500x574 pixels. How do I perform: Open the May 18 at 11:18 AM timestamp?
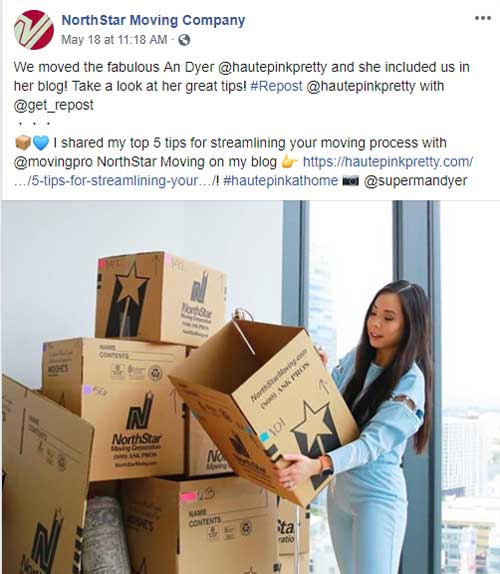click(114, 40)
